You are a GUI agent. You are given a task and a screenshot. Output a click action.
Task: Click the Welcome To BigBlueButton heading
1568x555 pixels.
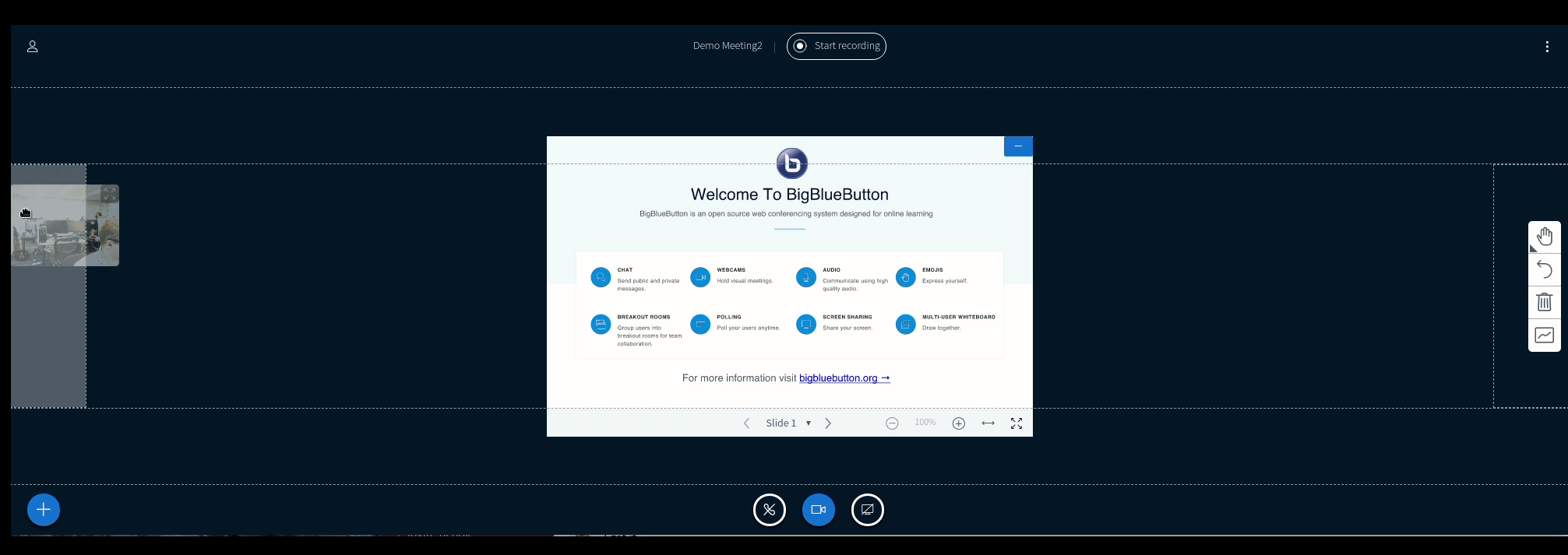(x=790, y=195)
